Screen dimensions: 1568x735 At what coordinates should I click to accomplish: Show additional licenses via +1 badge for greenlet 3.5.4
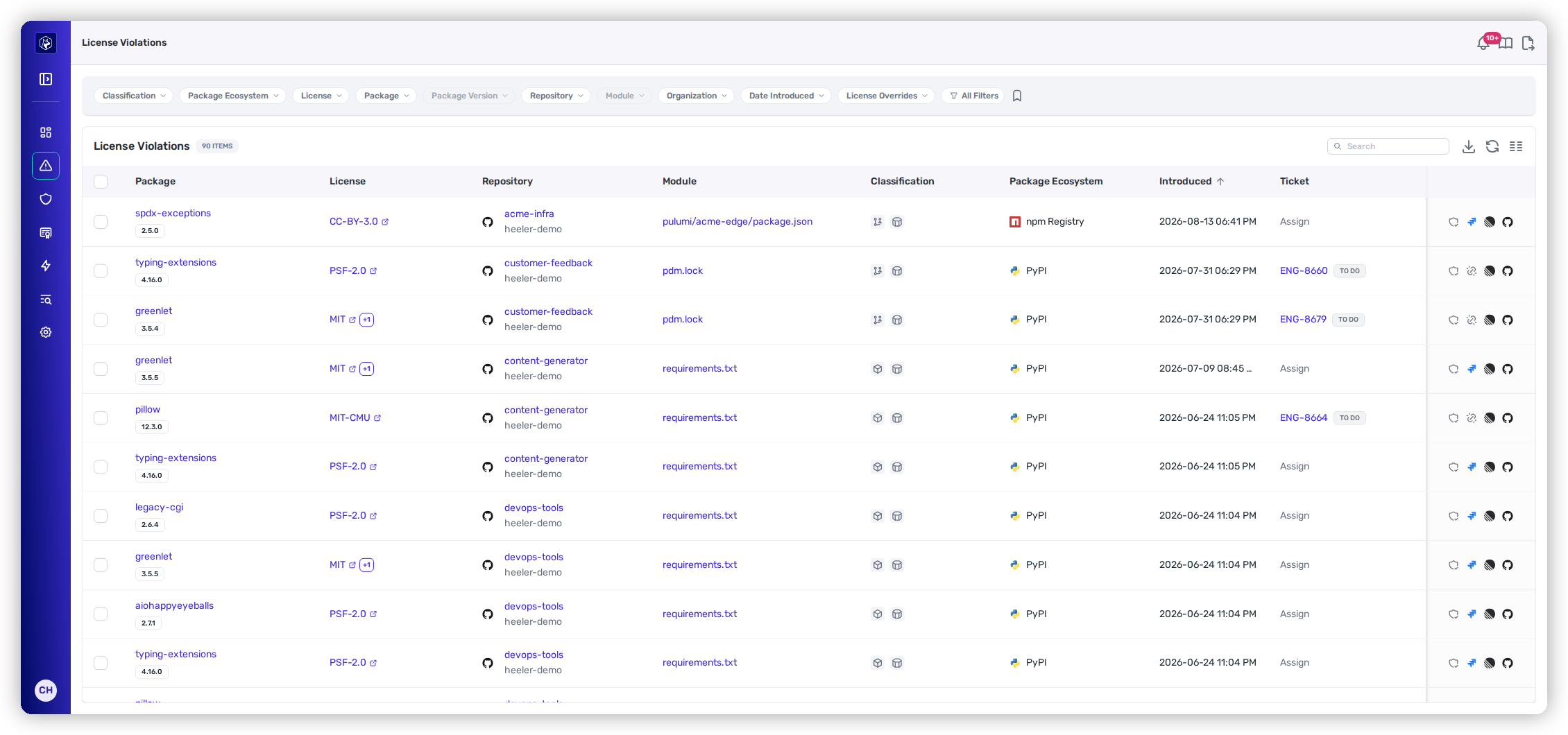(367, 320)
